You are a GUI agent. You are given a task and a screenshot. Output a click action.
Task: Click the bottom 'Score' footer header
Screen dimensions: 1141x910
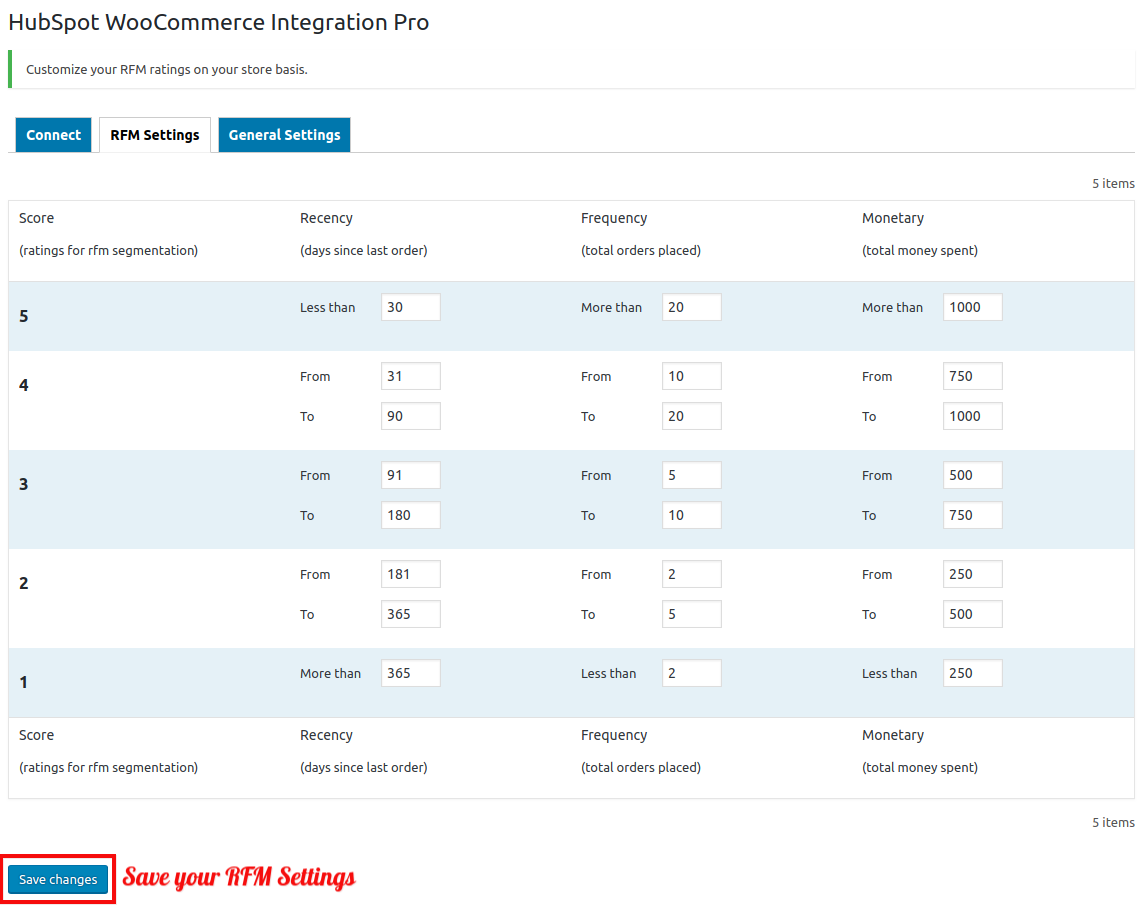click(36, 735)
